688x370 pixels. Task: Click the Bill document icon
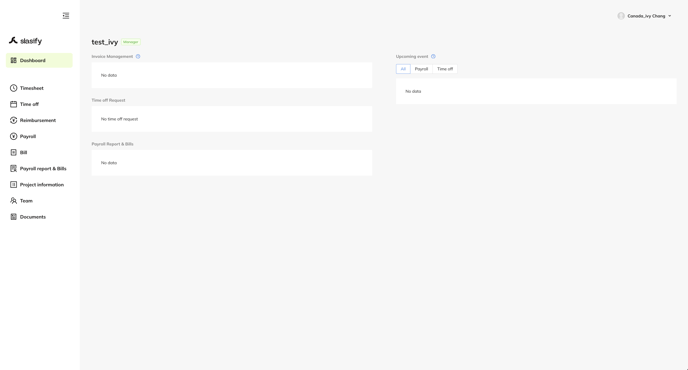[14, 152]
